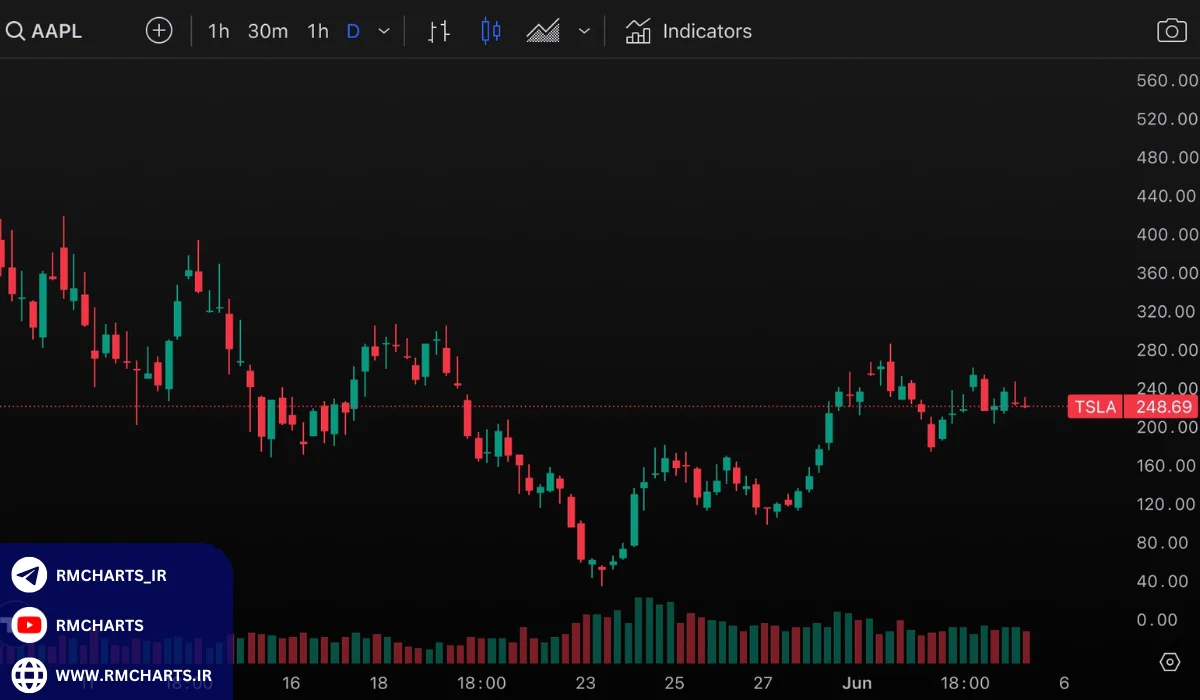Click the TSLA 248.69 price label

click(1132, 407)
